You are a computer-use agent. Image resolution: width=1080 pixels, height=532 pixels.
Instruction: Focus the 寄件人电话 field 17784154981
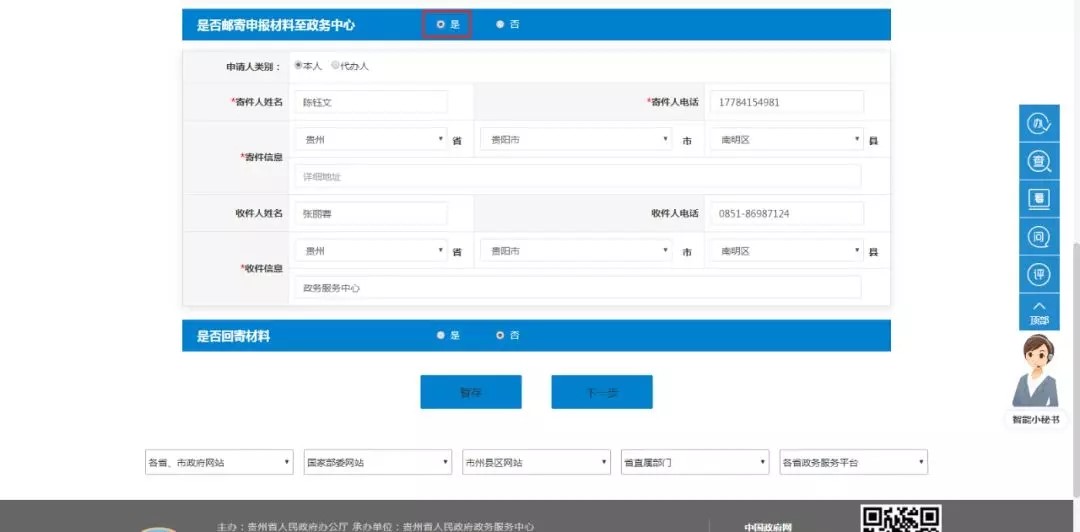(x=787, y=102)
